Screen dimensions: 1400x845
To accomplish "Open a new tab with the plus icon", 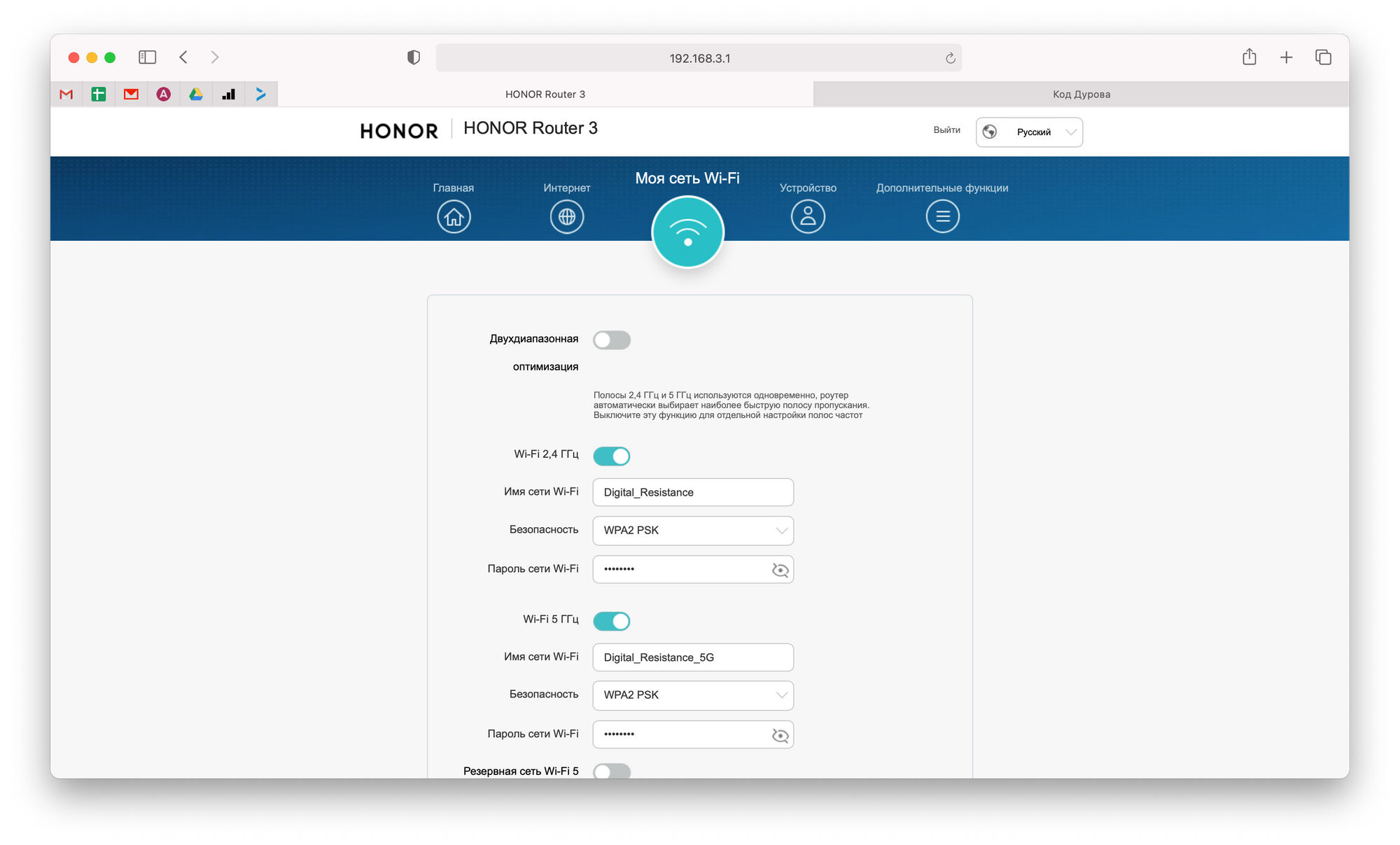I will pos(1286,57).
